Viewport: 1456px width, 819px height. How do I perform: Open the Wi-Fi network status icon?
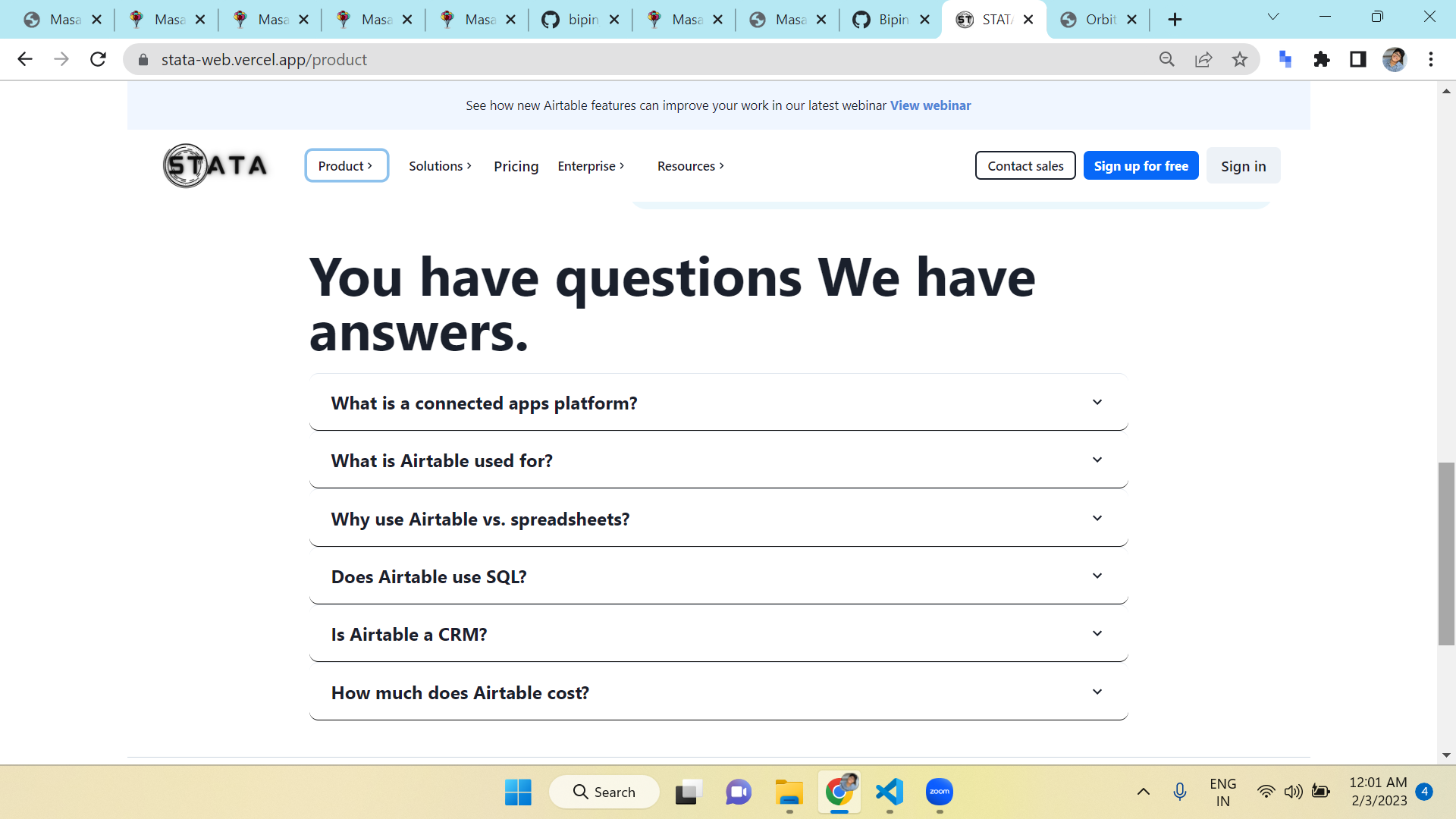1265,792
